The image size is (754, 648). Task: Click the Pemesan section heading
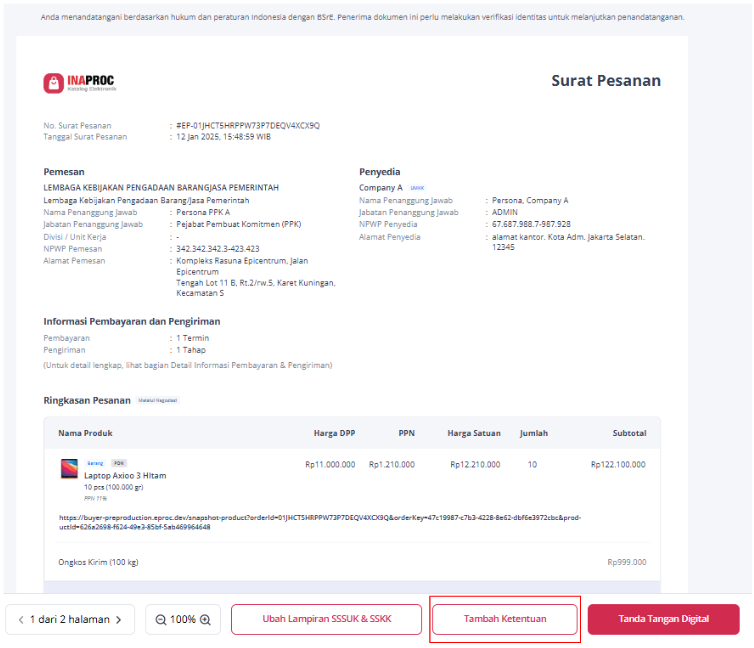(64, 172)
